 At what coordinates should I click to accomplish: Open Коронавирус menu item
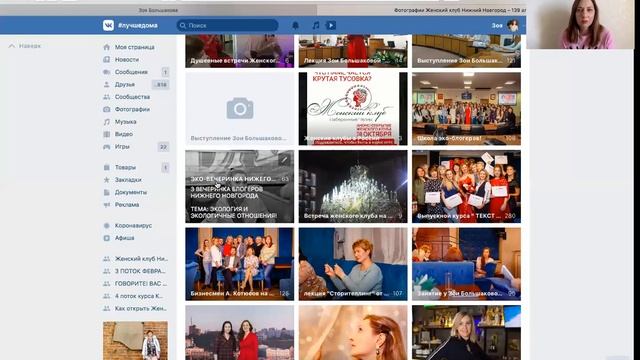(x=133, y=225)
